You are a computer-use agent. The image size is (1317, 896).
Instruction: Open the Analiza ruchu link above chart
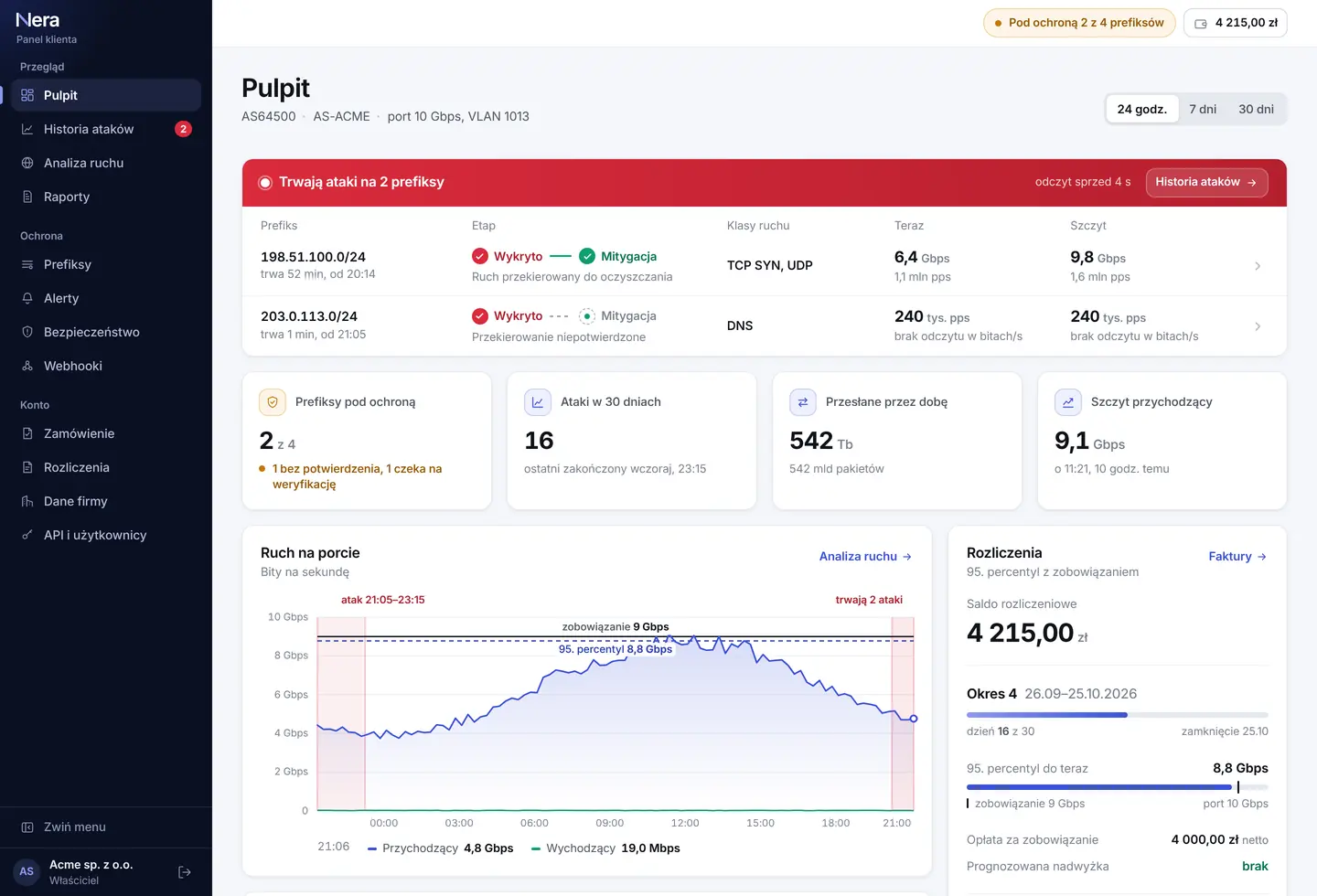[865, 556]
